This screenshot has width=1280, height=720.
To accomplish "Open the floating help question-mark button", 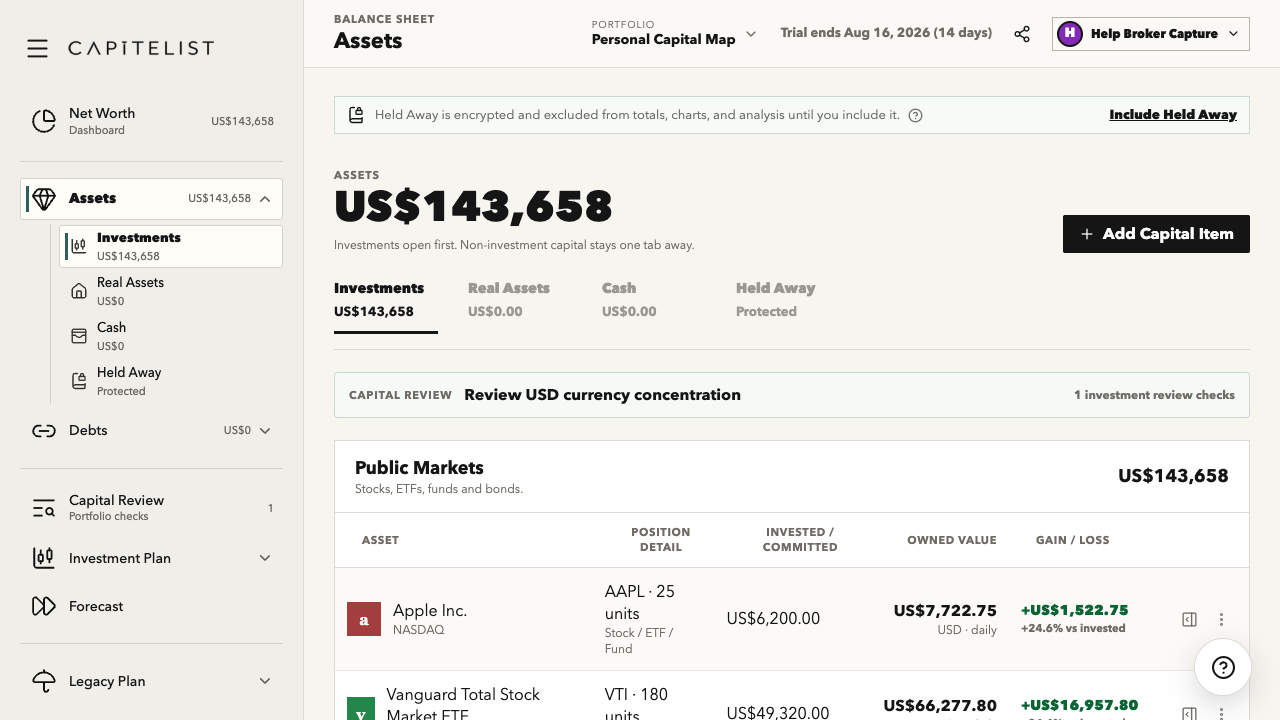I will point(1223,667).
